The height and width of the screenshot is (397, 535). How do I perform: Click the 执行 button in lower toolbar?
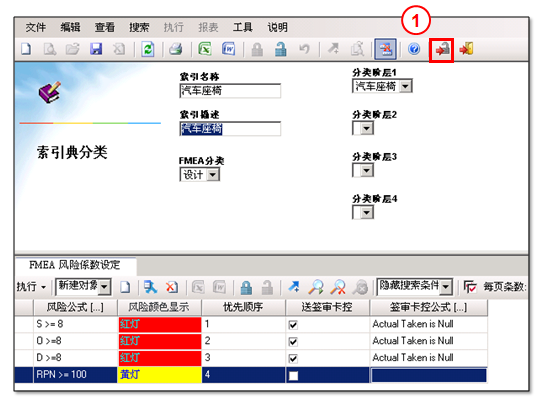coord(31,287)
